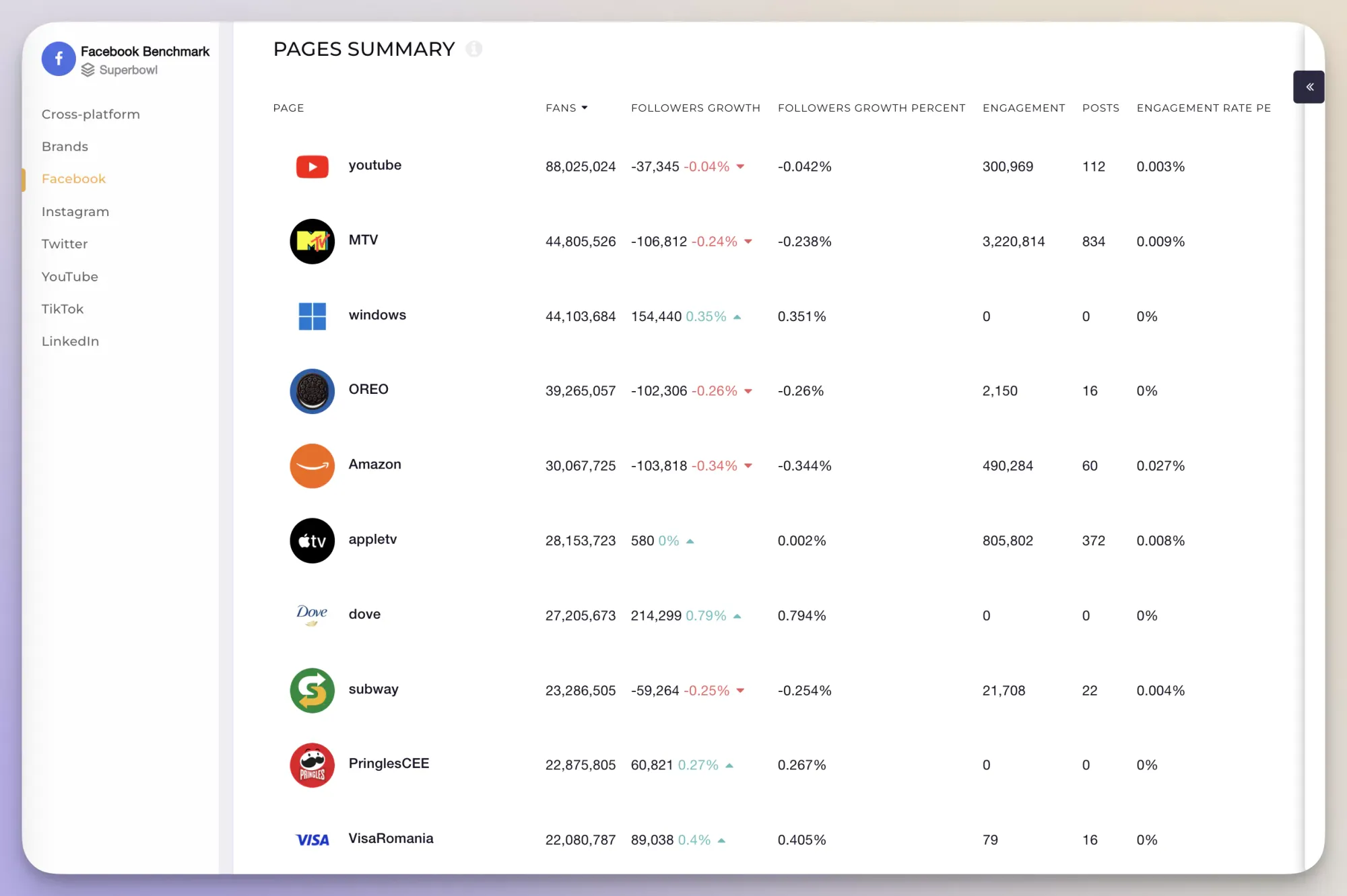
Task: Click dove growth percent 0.794%
Action: tap(801, 616)
